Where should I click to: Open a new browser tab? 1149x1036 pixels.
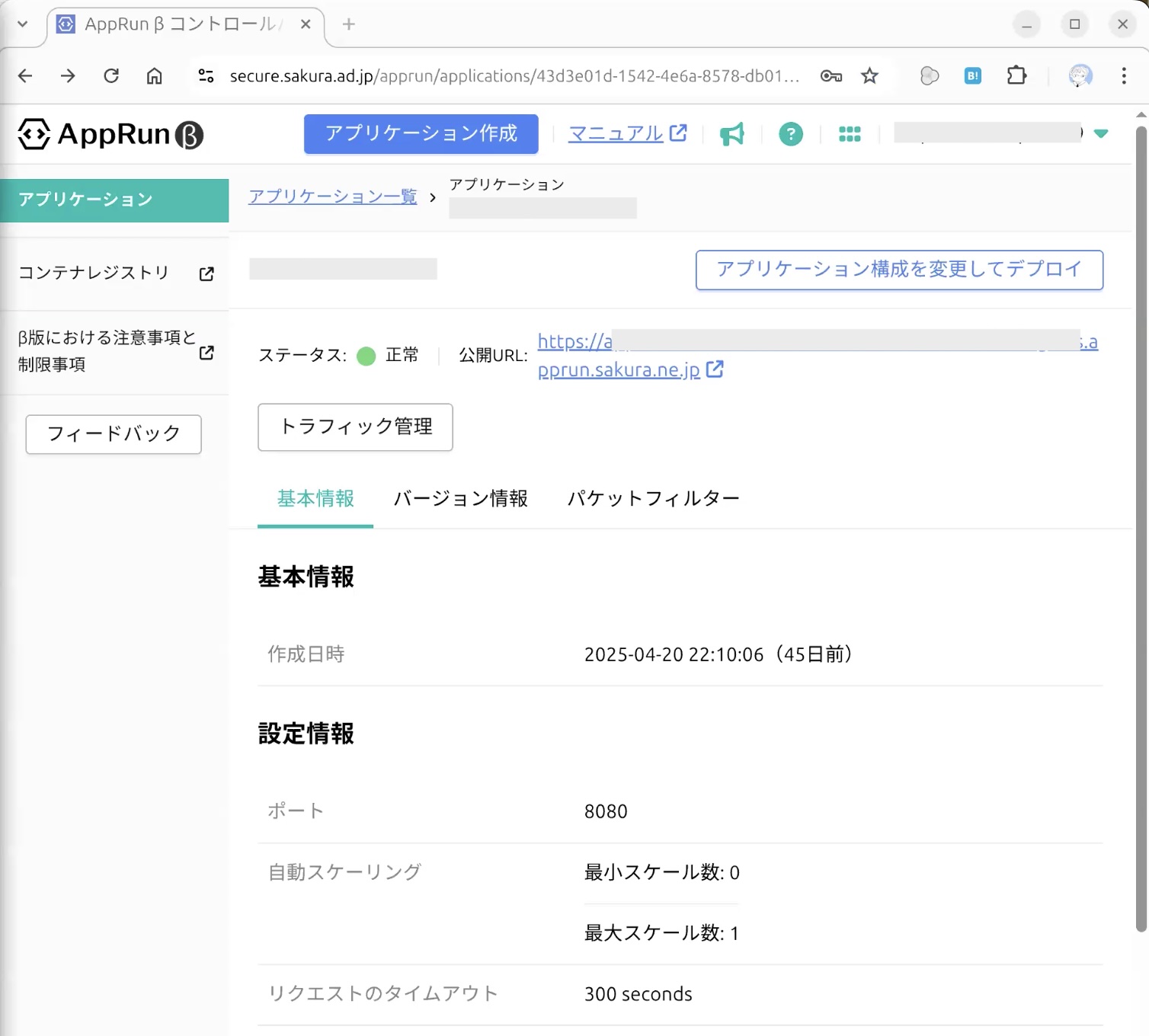(x=349, y=24)
